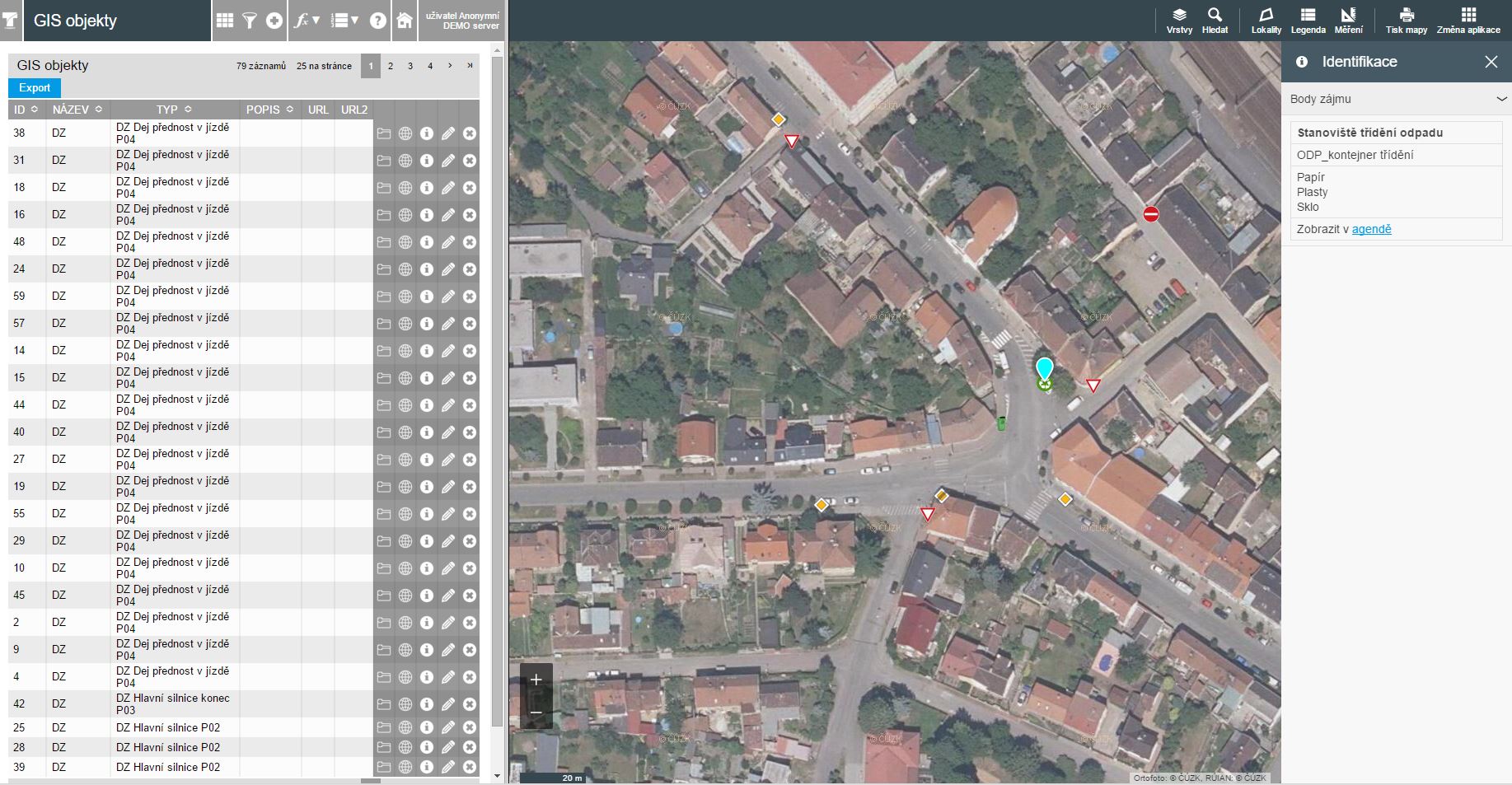The width and height of the screenshot is (1512, 785).
Task: Open the Vrstvy layers panel
Action: pyautogui.click(x=1179, y=21)
